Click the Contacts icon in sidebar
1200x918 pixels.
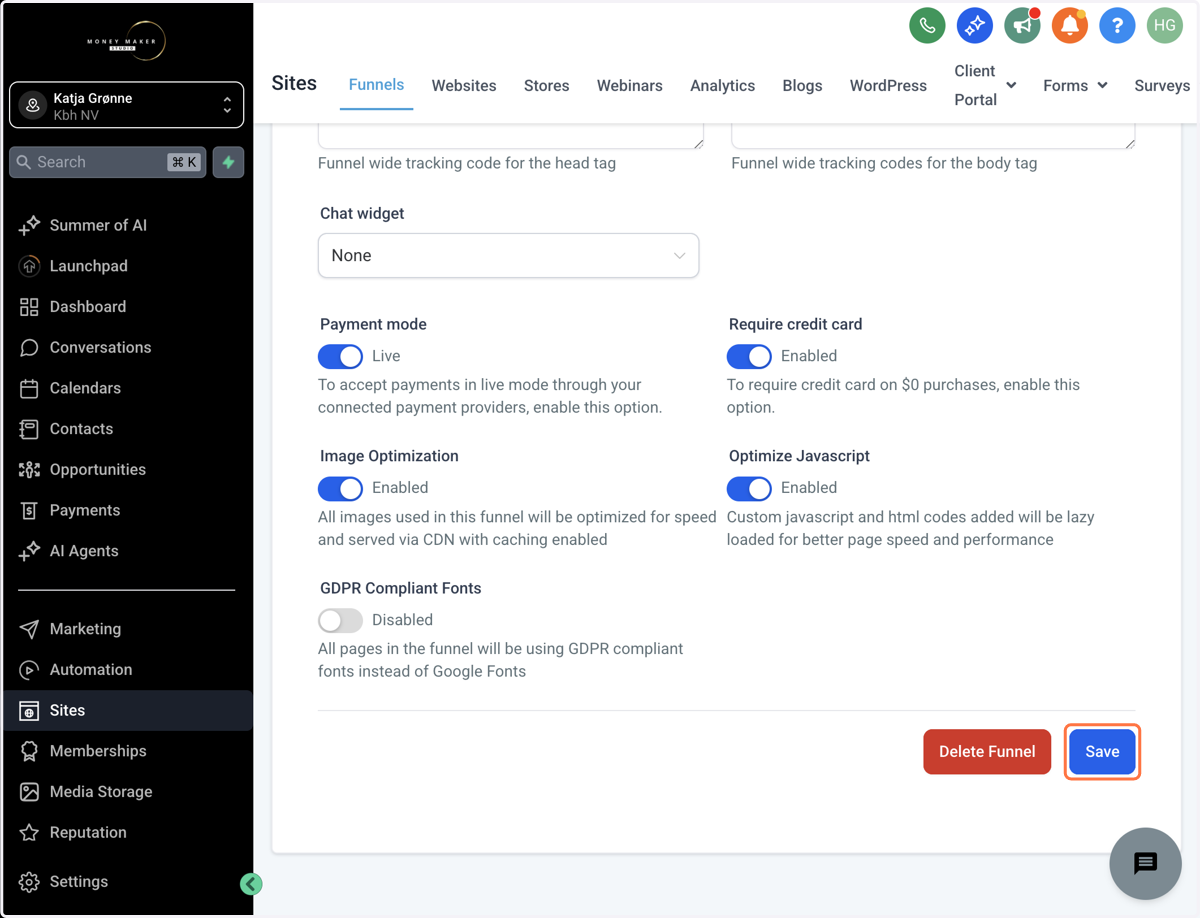(x=29, y=429)
